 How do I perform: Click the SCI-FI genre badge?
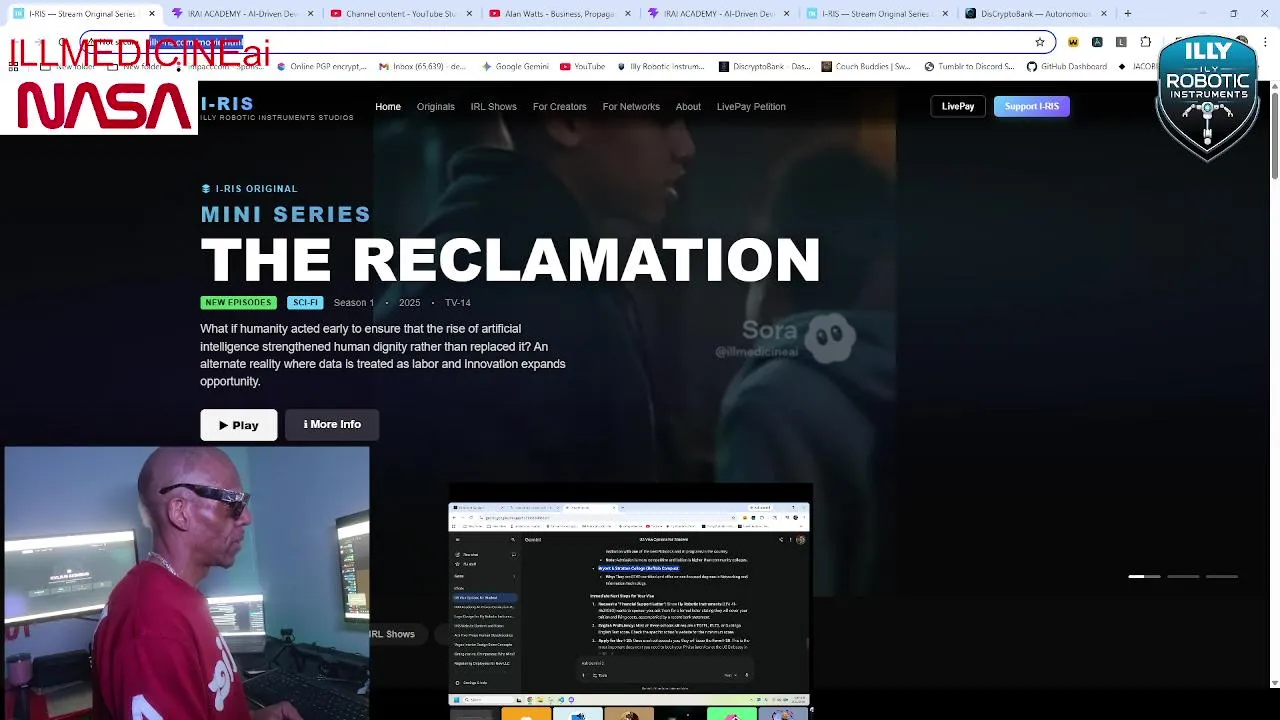pos(305,302)
